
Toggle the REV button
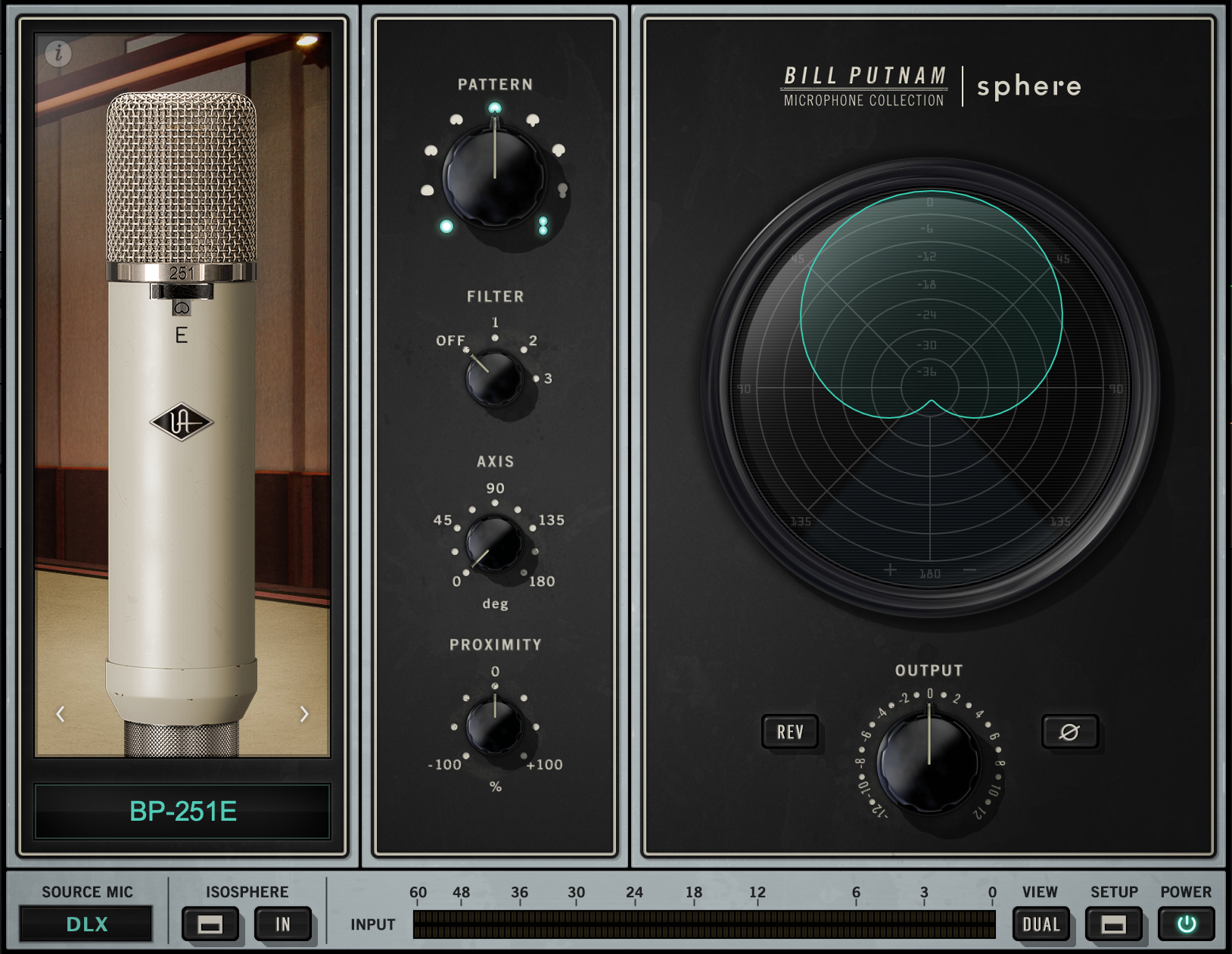pos(790,732)
